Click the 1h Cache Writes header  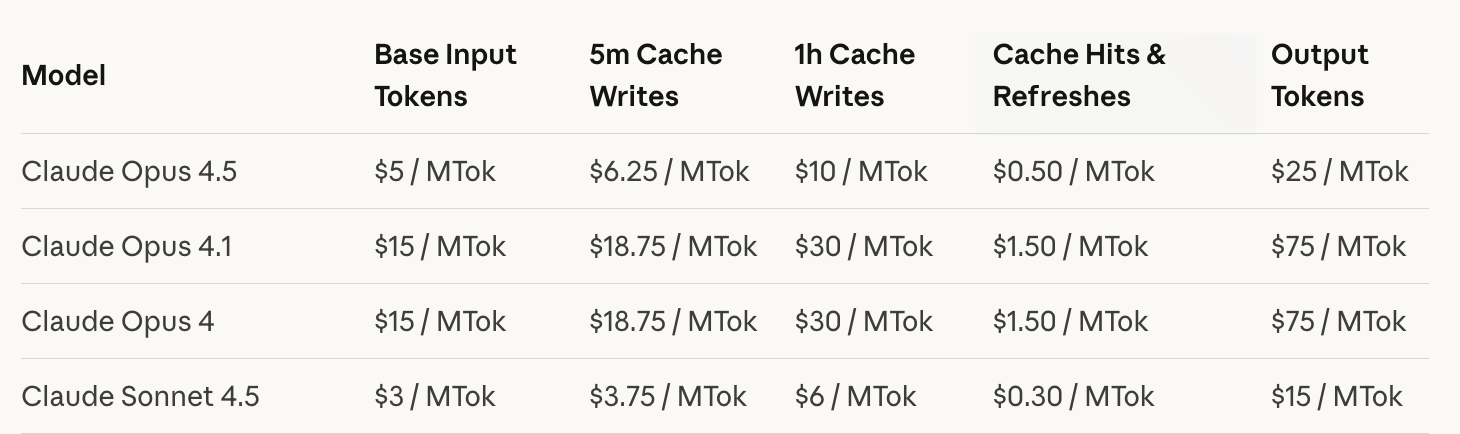[854, 75]
